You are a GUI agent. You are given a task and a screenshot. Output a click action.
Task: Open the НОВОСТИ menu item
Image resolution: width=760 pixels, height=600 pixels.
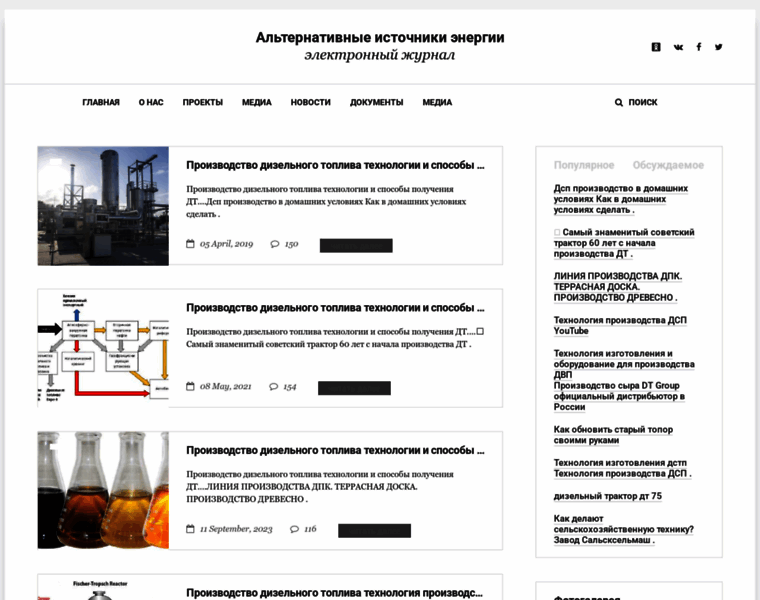pos(310,102)
